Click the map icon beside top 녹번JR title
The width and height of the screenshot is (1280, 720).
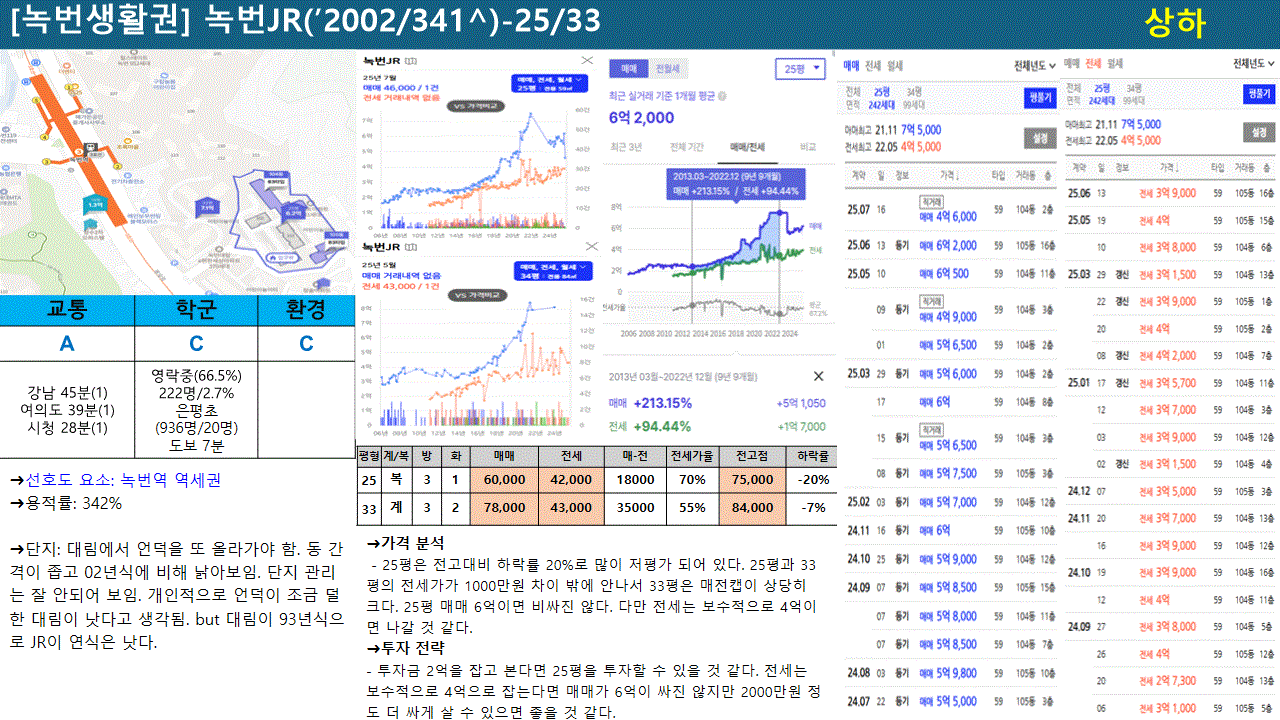click(412, 62)
